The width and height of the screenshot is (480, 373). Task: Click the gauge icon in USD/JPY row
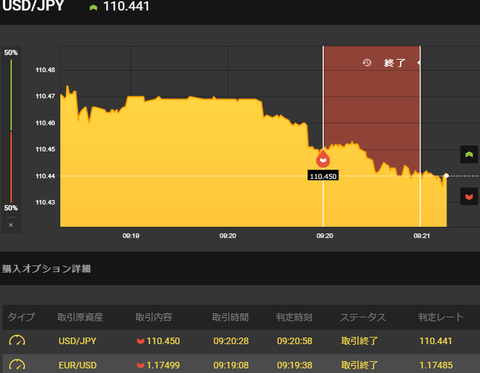coord(17,341)
